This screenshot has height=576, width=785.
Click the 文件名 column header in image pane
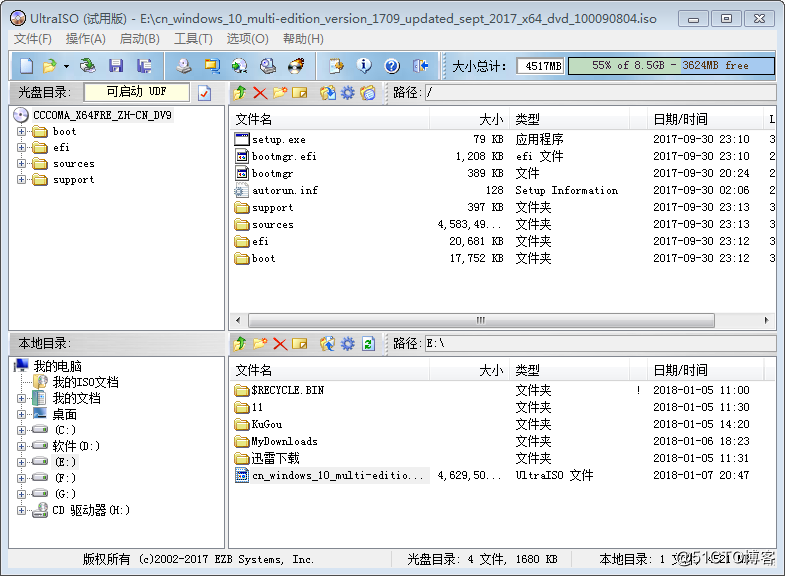(x=330, y=119)
